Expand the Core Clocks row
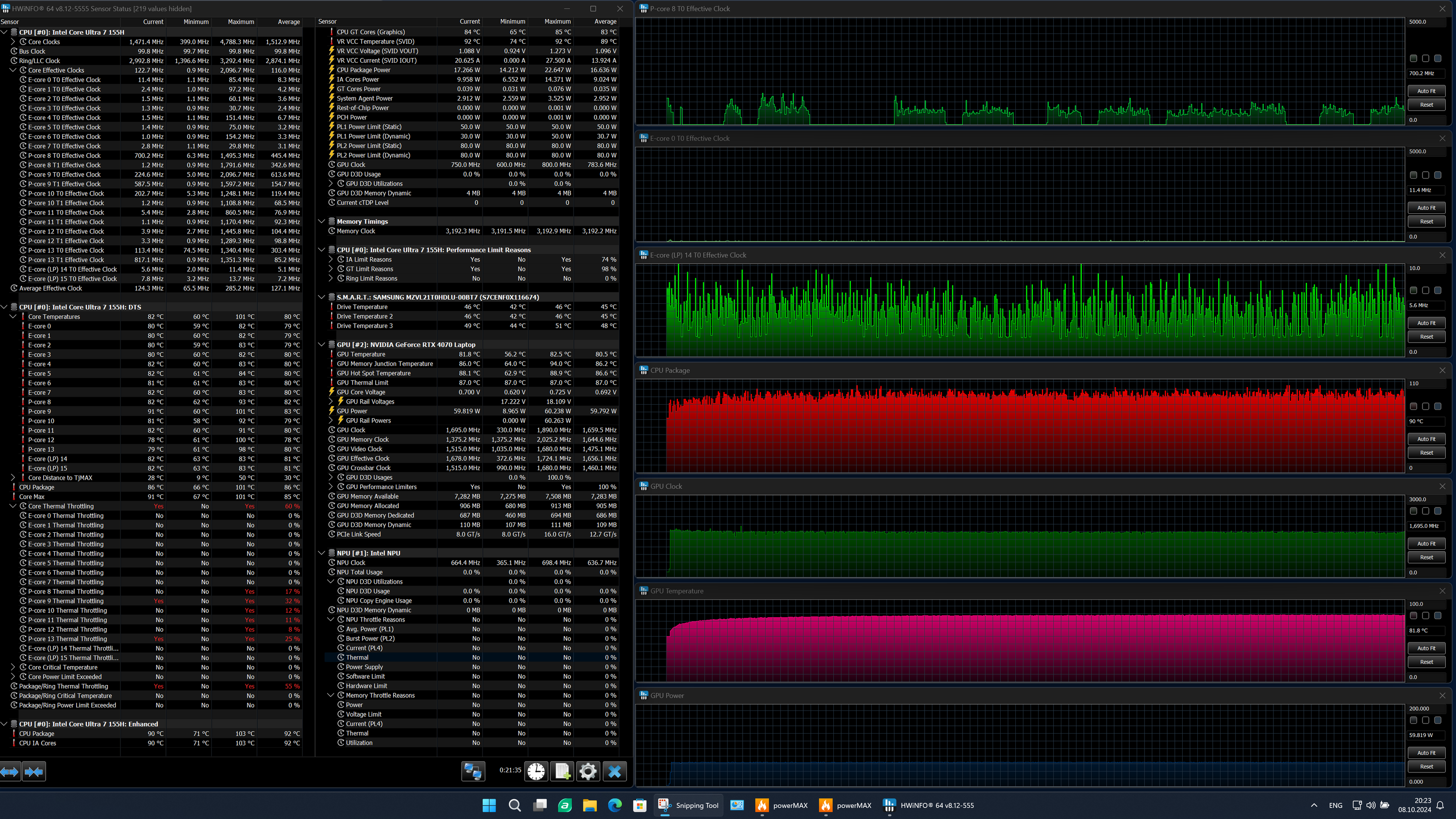This screenshot has height=819, width=1456. tap(13, 42)
